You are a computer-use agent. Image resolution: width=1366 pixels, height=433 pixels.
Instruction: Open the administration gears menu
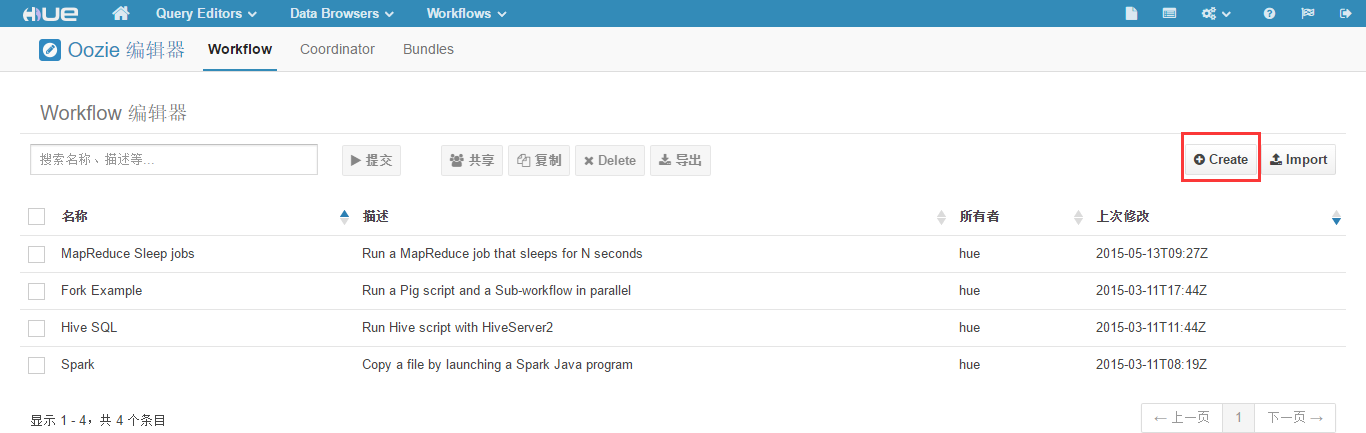(1216, 14)
